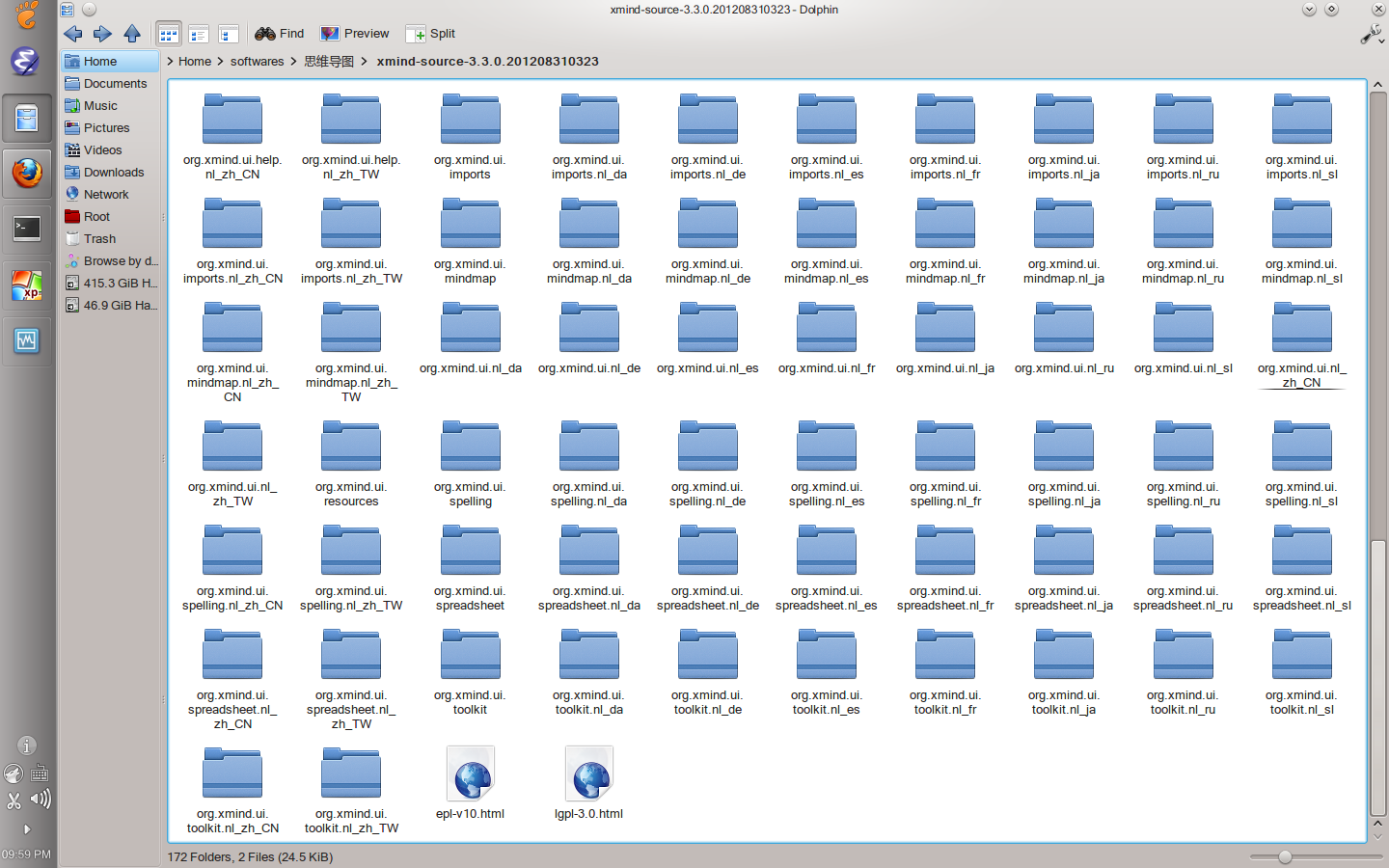
Task: Go forward with the right arrow button
Action: pyautogui.click(x=102, y=34)
